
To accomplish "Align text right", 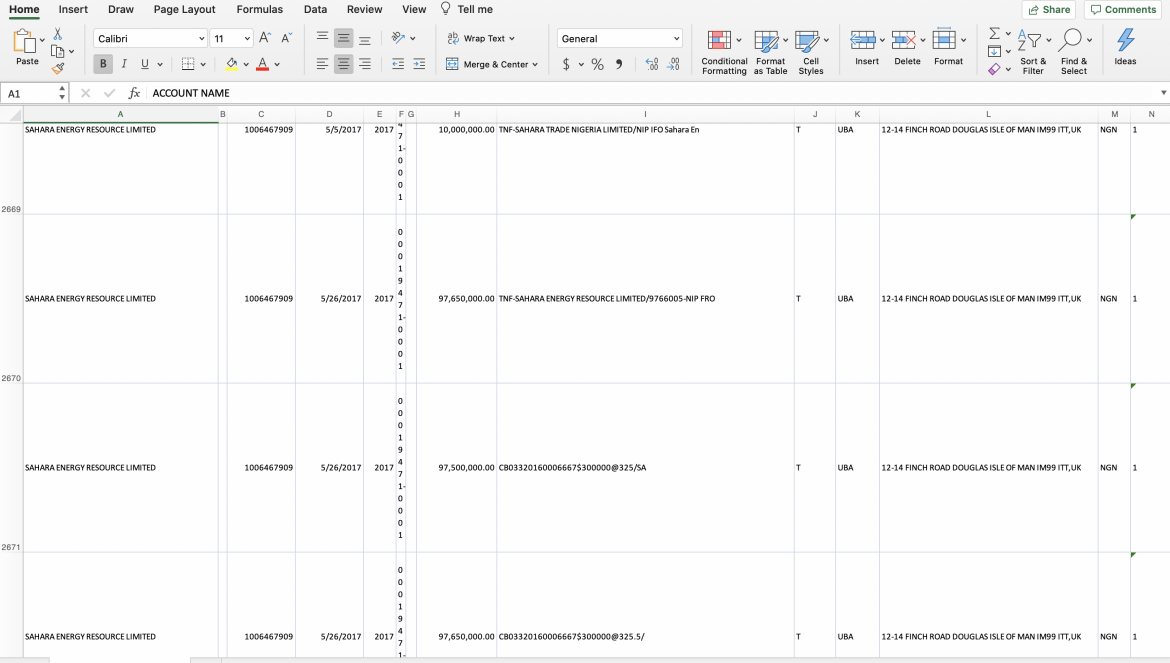I will coord(365,64).
